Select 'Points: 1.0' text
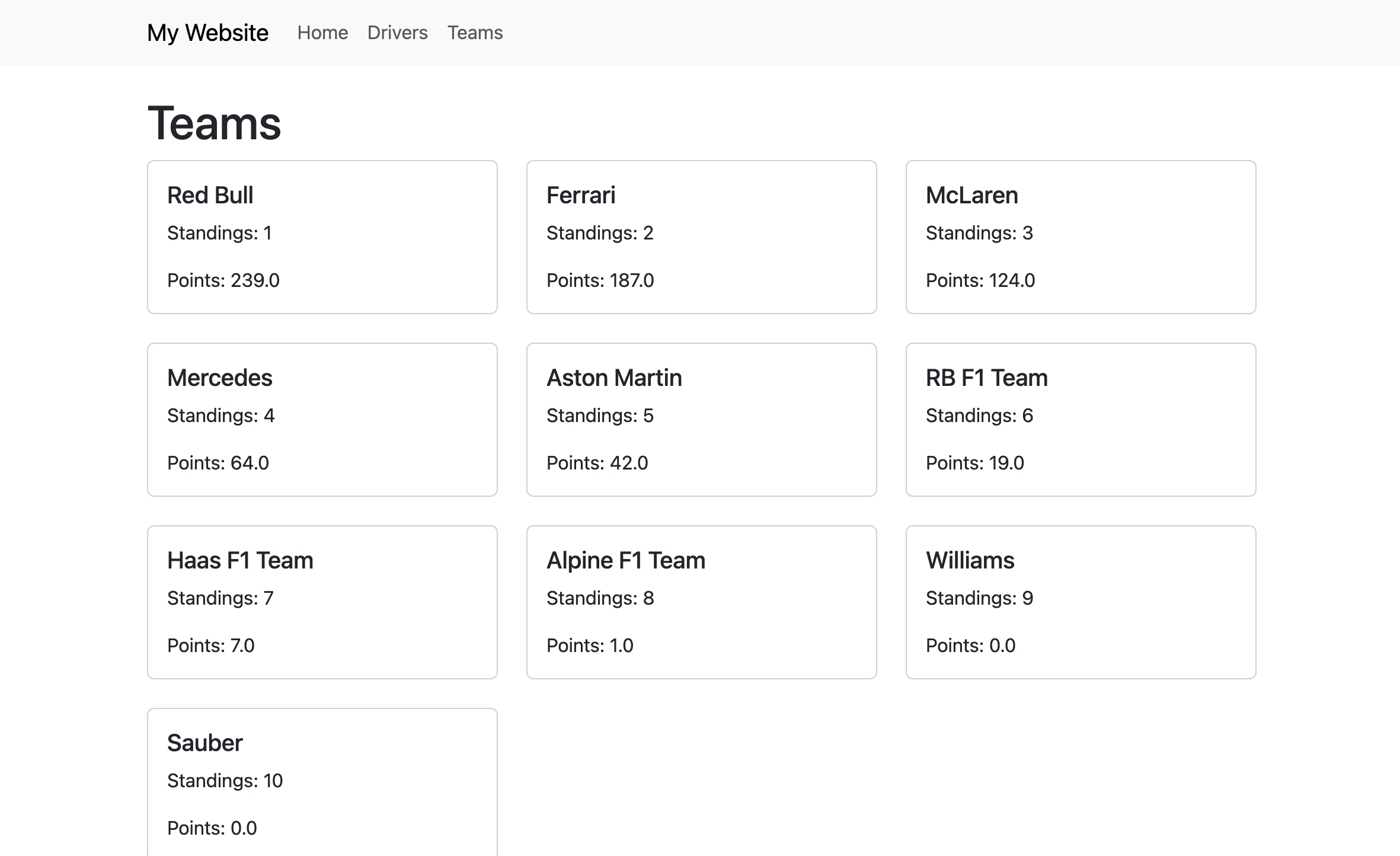Image resolution: width=1400 pixels, height=856 pixels. 590,646
